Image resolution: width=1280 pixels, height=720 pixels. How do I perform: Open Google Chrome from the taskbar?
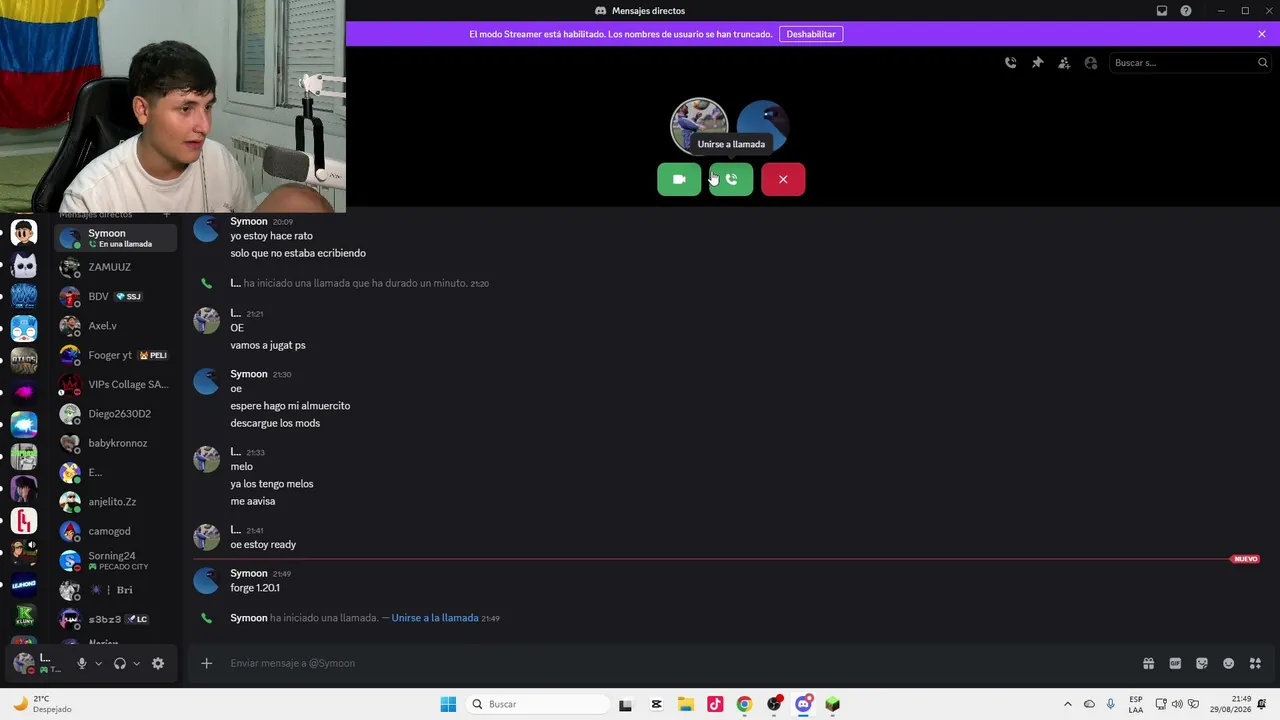(744, 704)
